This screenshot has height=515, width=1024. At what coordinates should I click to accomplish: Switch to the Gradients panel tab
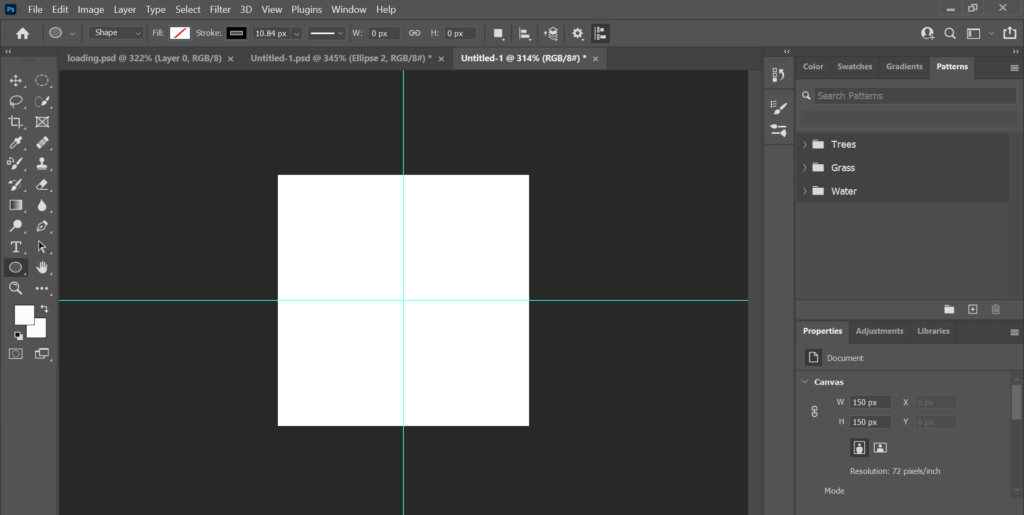tap(904, 67)
